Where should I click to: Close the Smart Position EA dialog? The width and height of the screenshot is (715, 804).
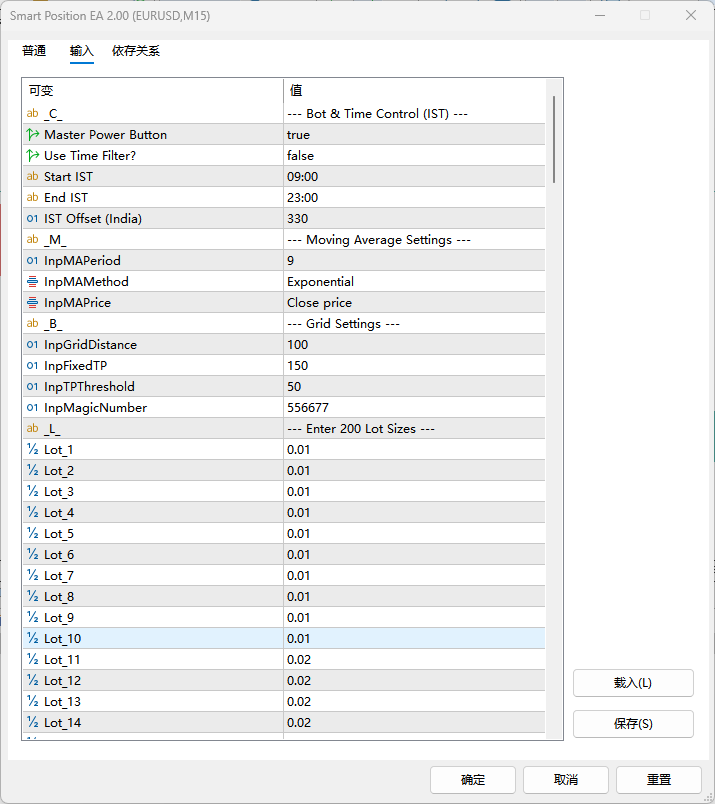pyautogui.click(x=691, y=15)
